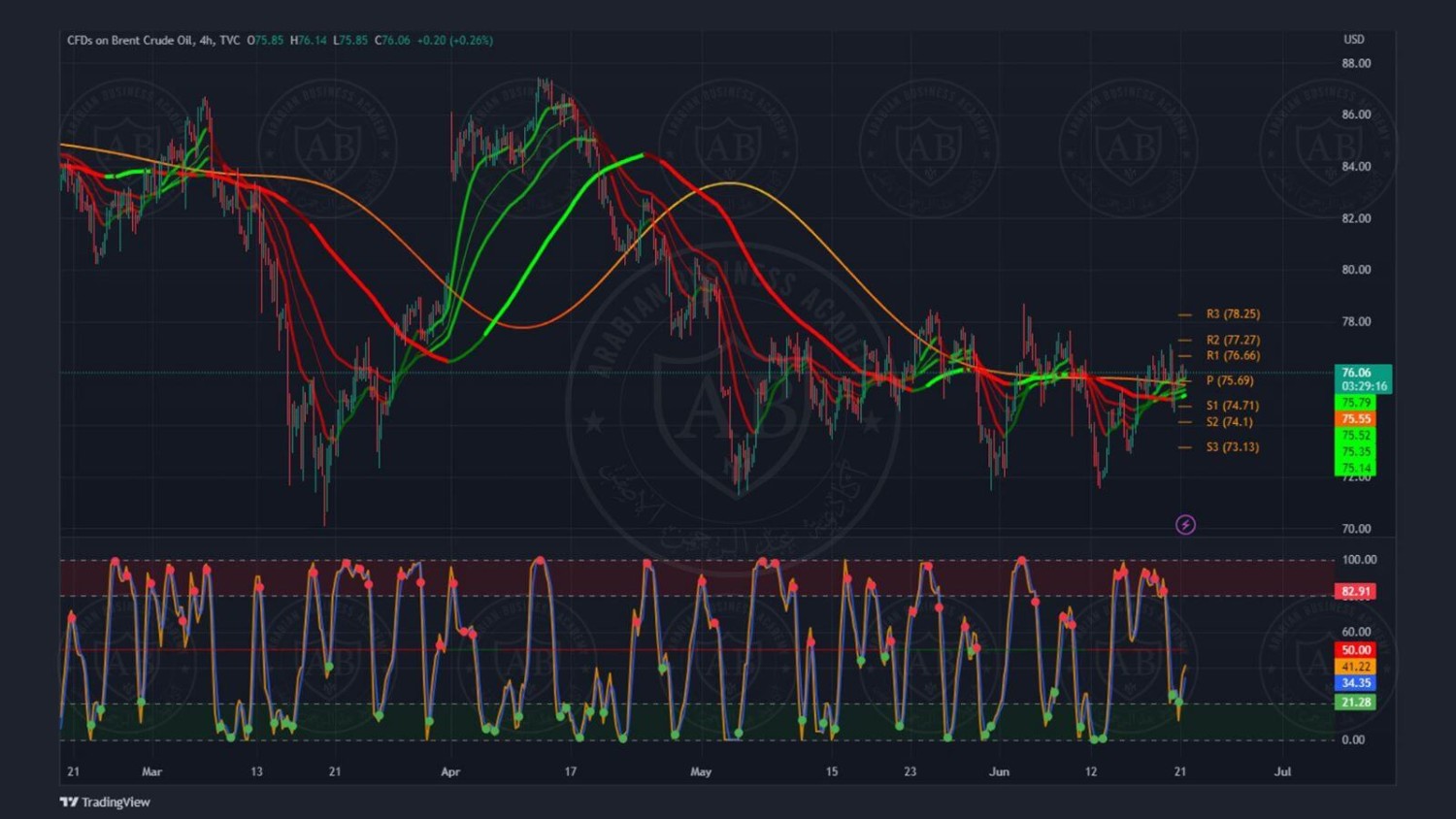The width and height of the screenshot is (1456, 819).
Task: Click the Mar date label
Action: [x=151, y=771]
